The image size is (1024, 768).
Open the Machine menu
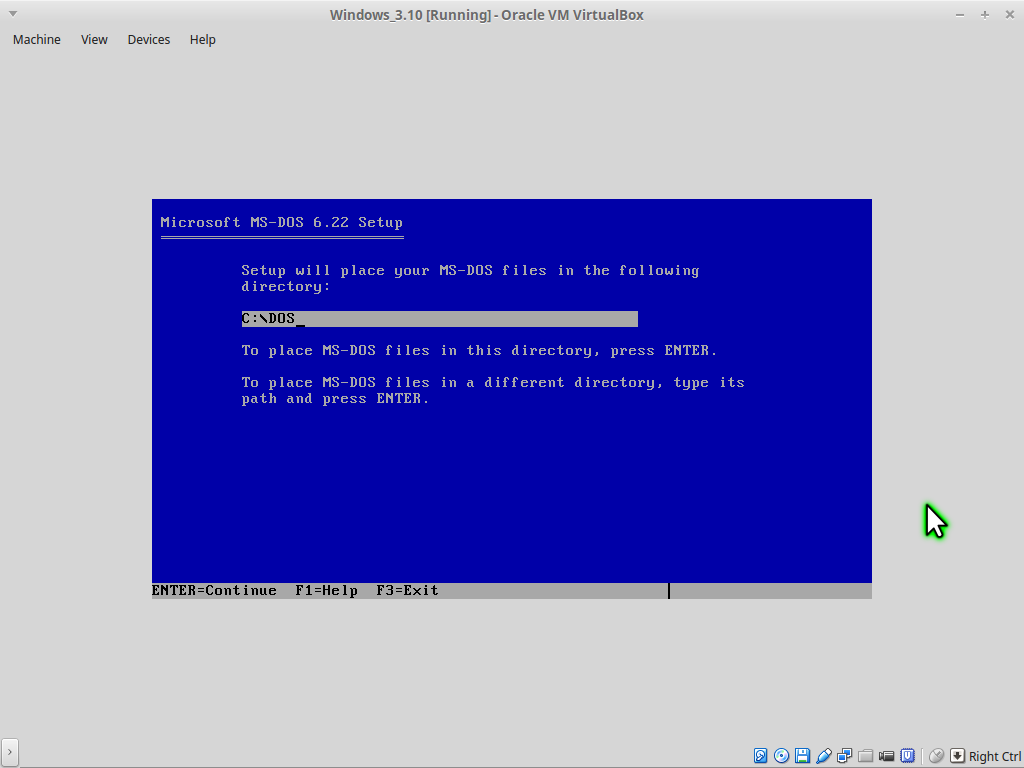[36, 40]
